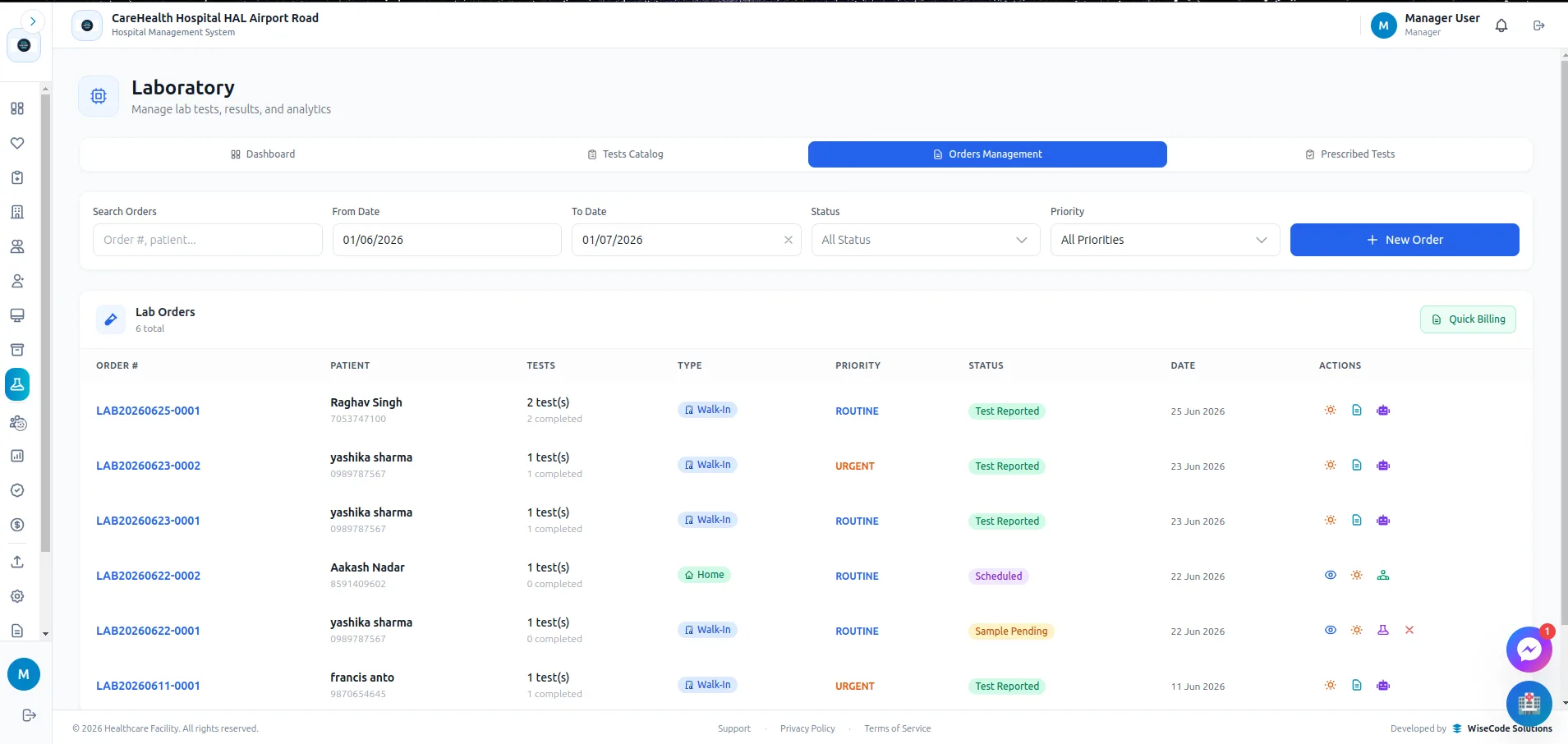Open the Terms of Service footer link
This screenshot has width=1568, height=744.
tap(898, 728)
